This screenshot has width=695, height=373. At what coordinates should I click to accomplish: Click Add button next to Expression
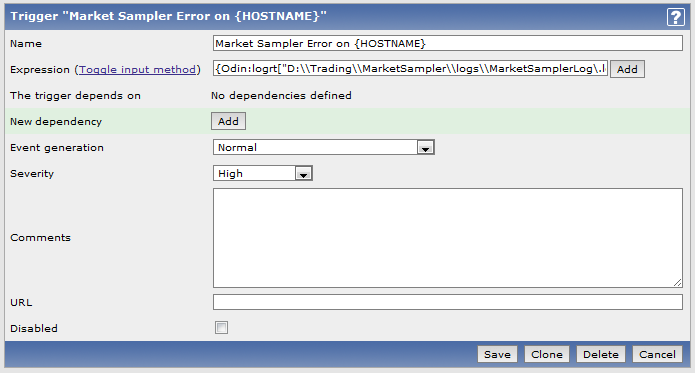(627, 69)
